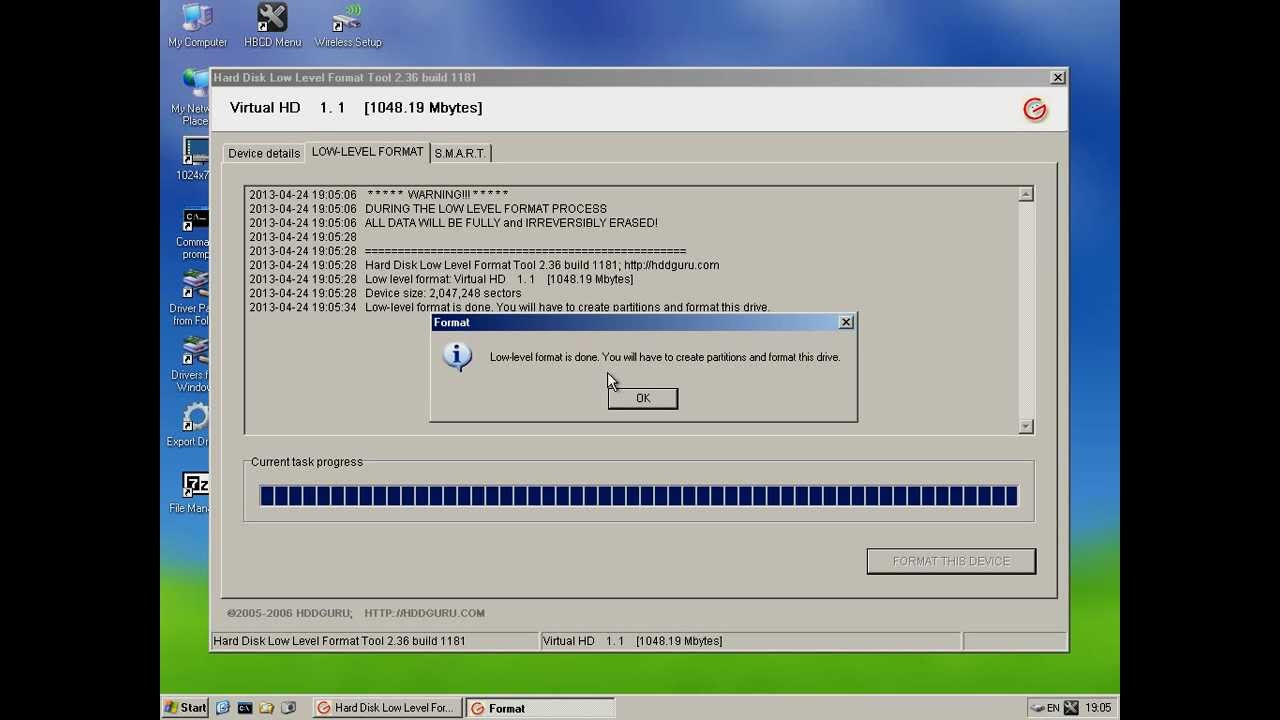This screenshot has height=720, width=1280.
Task: Follow the HTTP://HDDGURU.COM footer link
Action: tap(424, 613)
